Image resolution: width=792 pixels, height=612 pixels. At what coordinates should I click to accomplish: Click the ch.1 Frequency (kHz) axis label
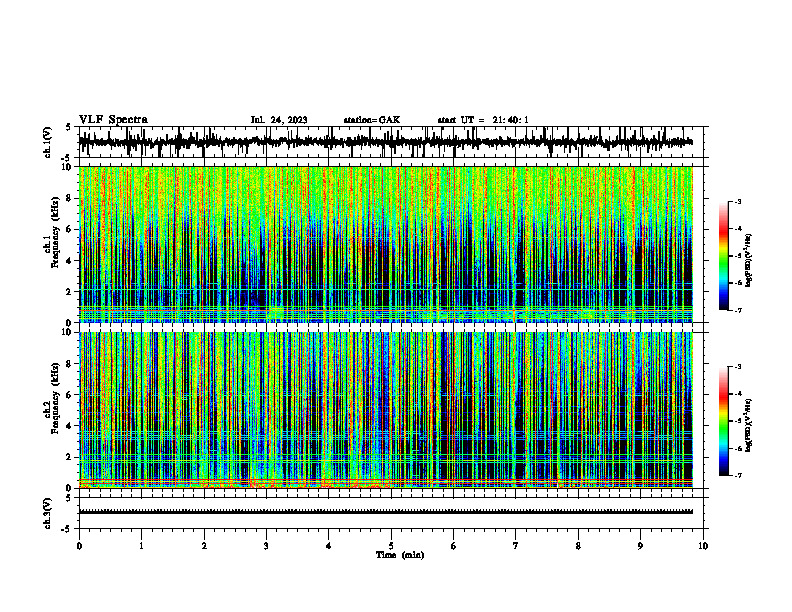point(54,244)
